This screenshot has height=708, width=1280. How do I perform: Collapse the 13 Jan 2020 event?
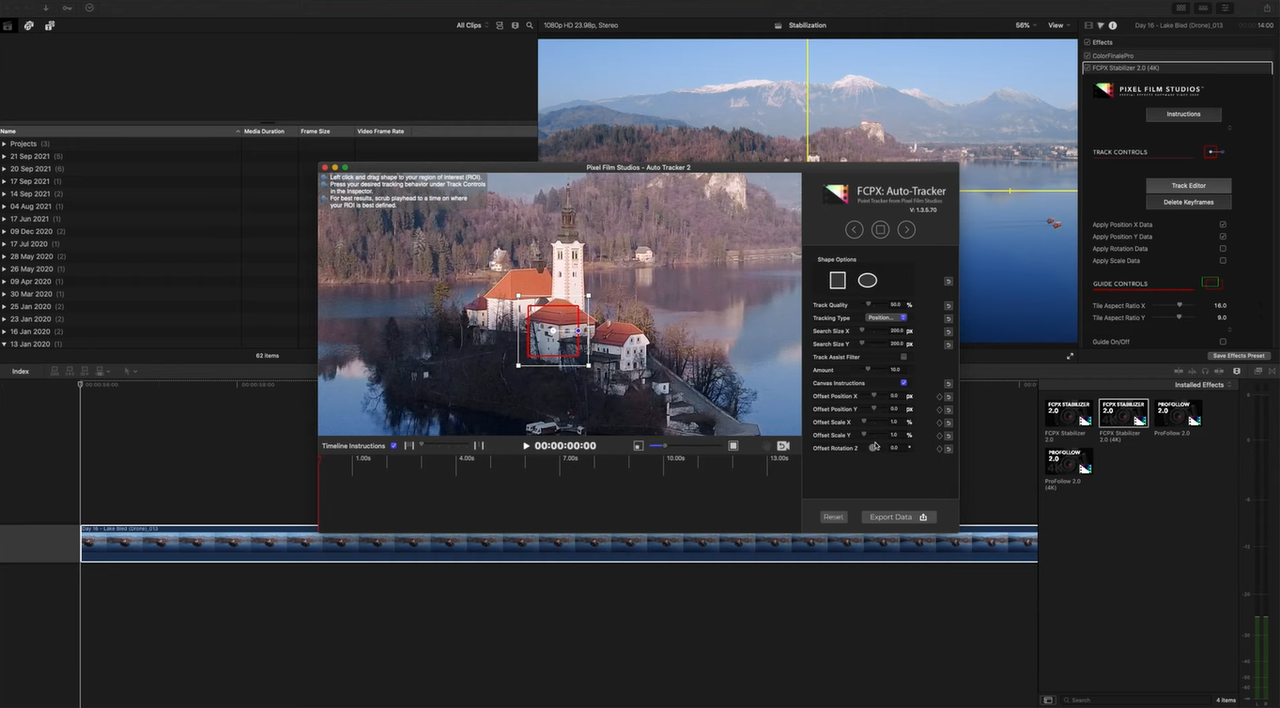click(4, 344)
